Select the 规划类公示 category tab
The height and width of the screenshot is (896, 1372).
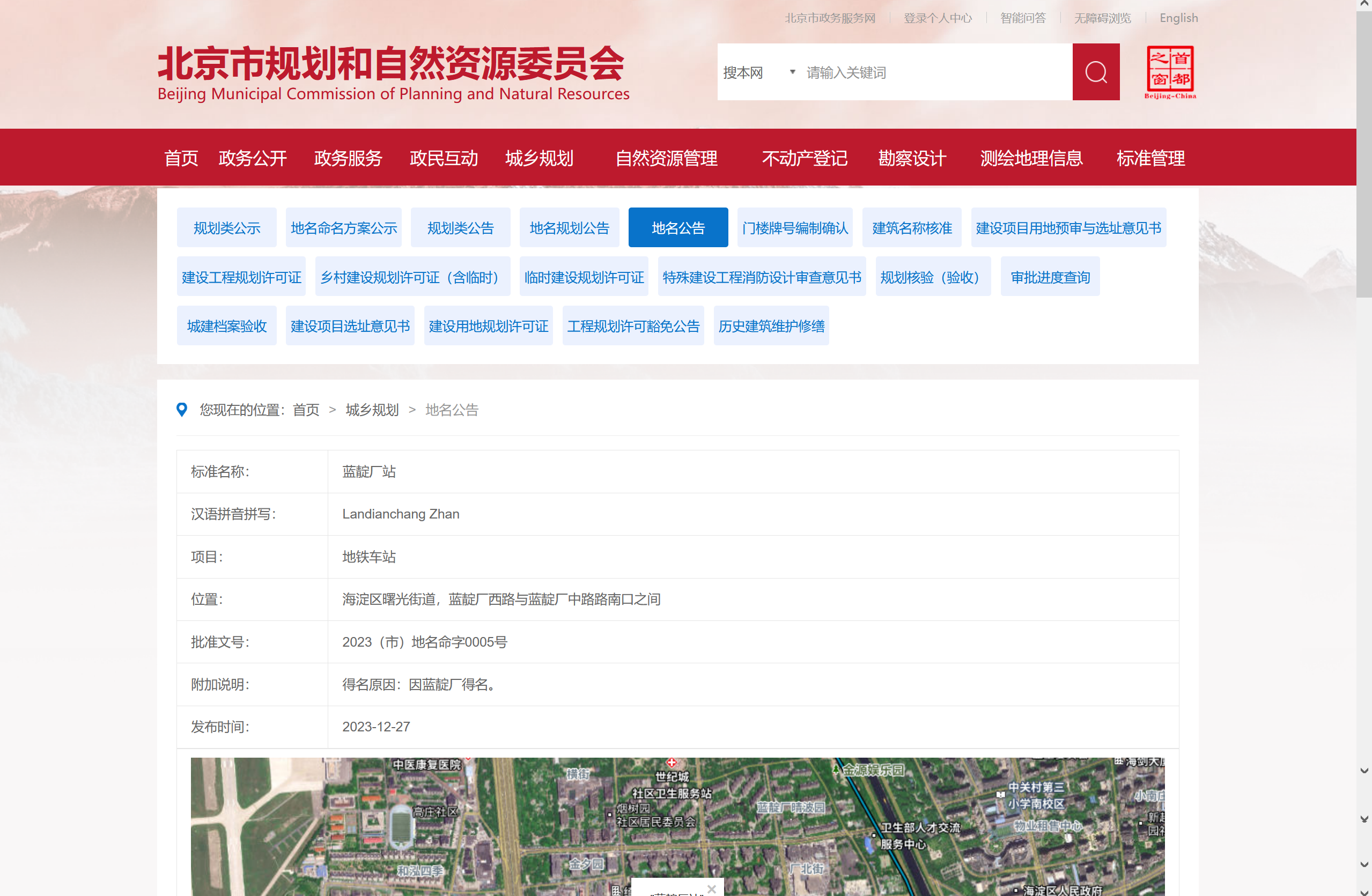tap(226, 227)
